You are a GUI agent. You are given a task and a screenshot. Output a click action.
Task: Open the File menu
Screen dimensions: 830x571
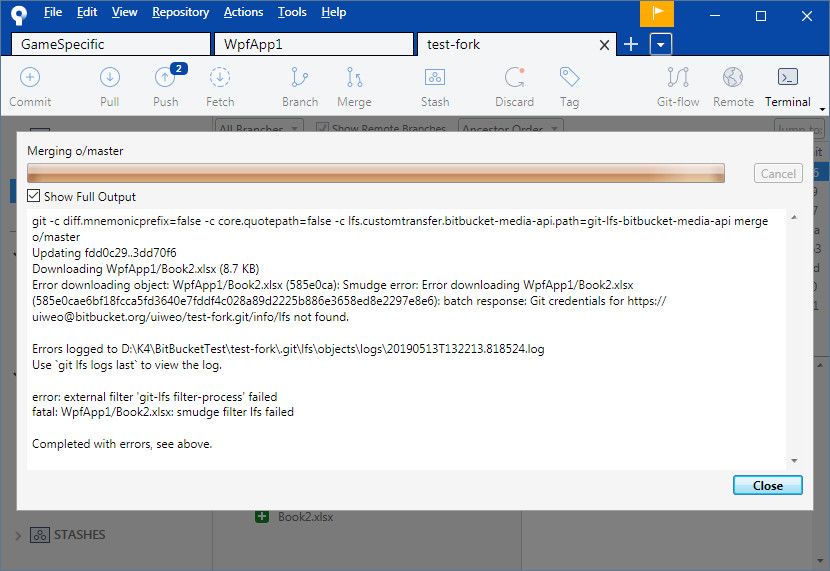click(x=53, y=12)
